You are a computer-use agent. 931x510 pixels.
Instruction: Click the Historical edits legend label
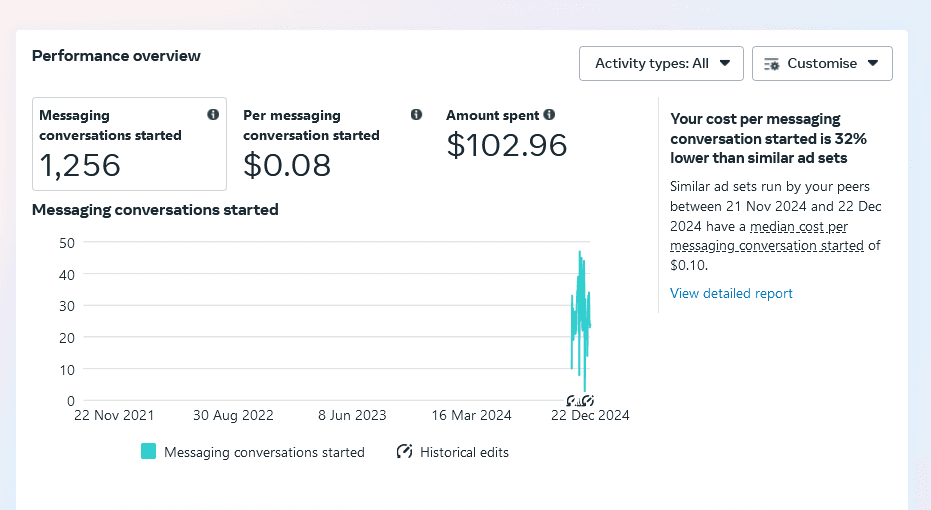[x=464, y=452]
